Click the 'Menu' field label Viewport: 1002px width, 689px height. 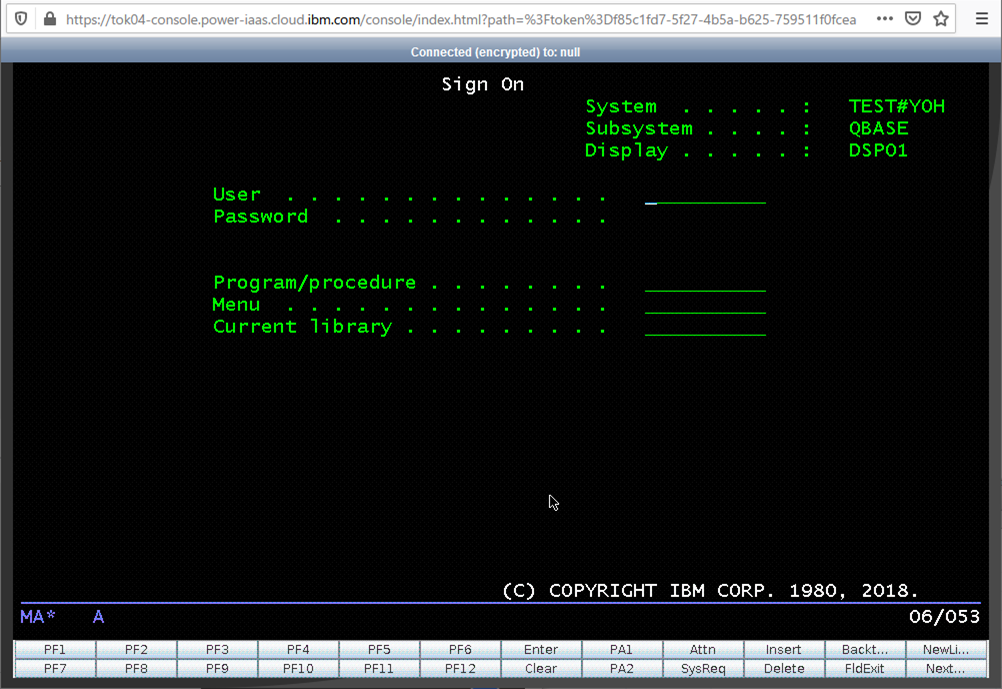pos(236,305)
